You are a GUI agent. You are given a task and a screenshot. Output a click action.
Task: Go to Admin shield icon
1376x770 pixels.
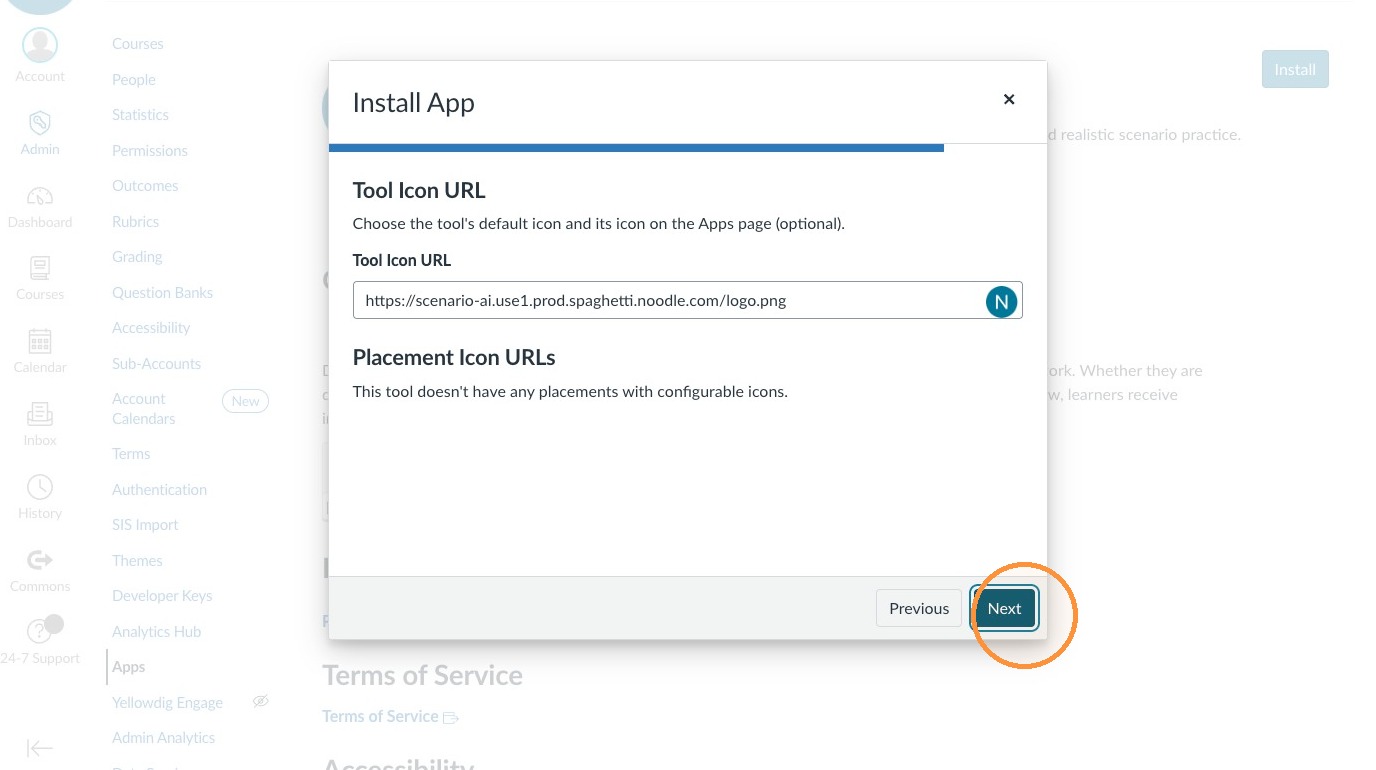coord(40,123)
